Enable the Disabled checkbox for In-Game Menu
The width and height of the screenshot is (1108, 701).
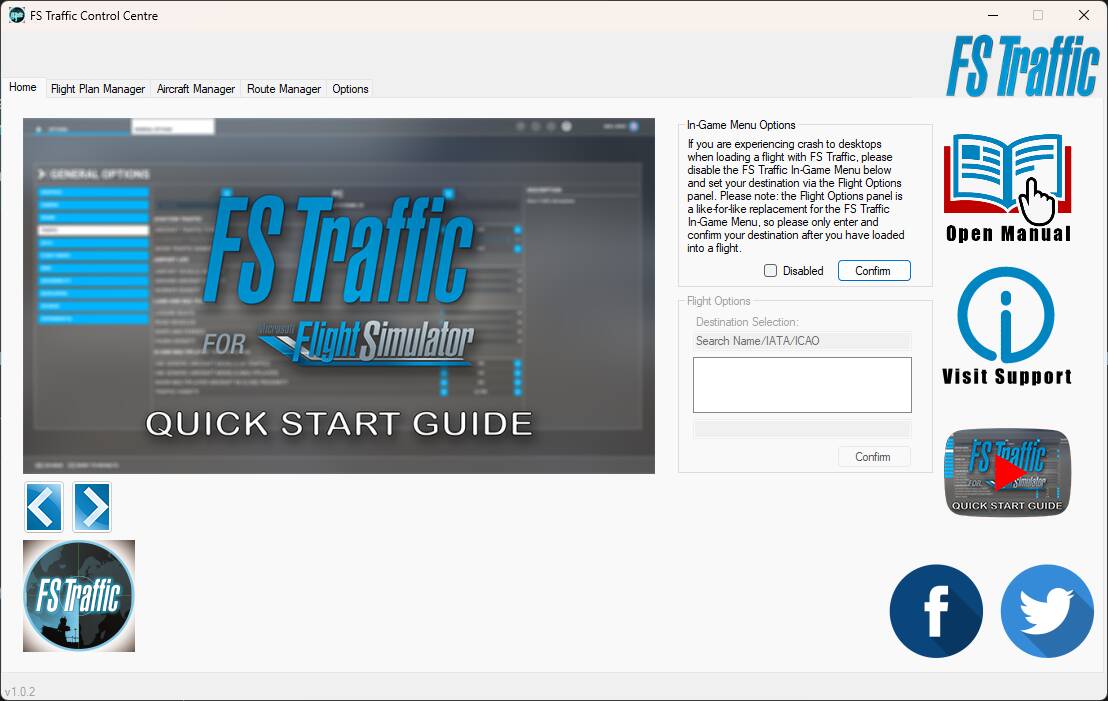click(x=771, y=270)
